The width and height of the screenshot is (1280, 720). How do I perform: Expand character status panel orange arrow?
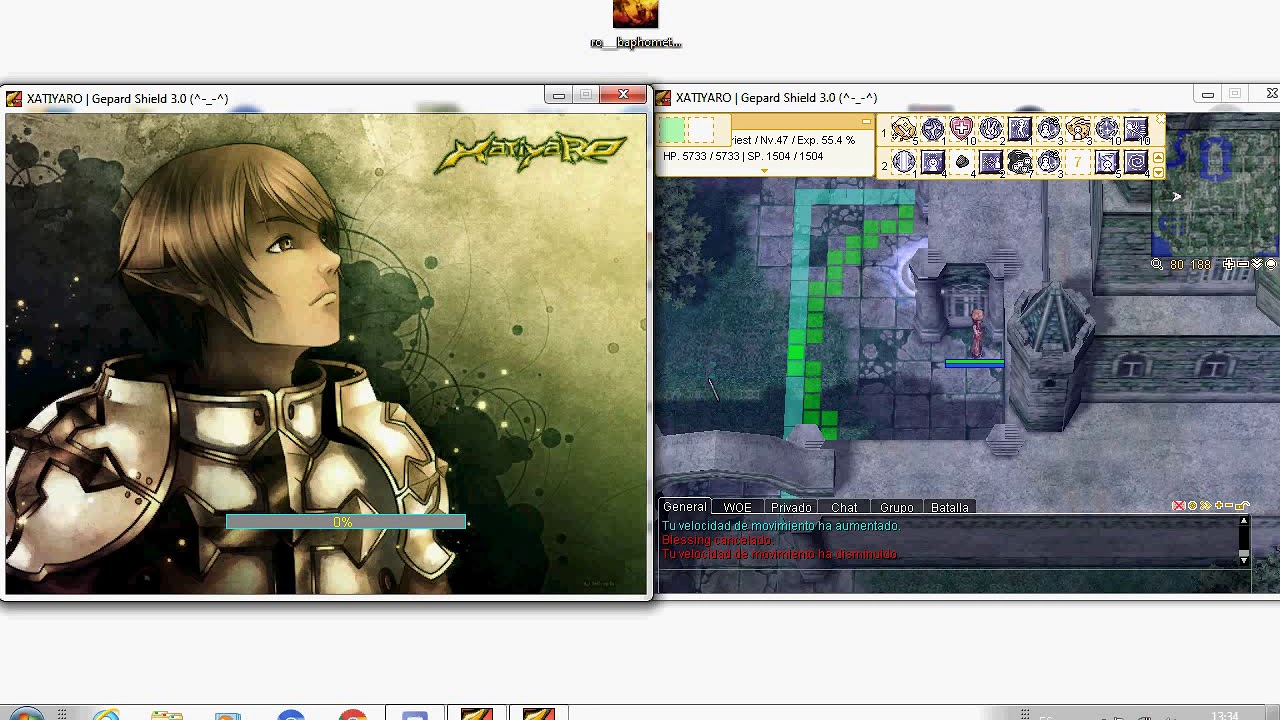tap(764, 171)
